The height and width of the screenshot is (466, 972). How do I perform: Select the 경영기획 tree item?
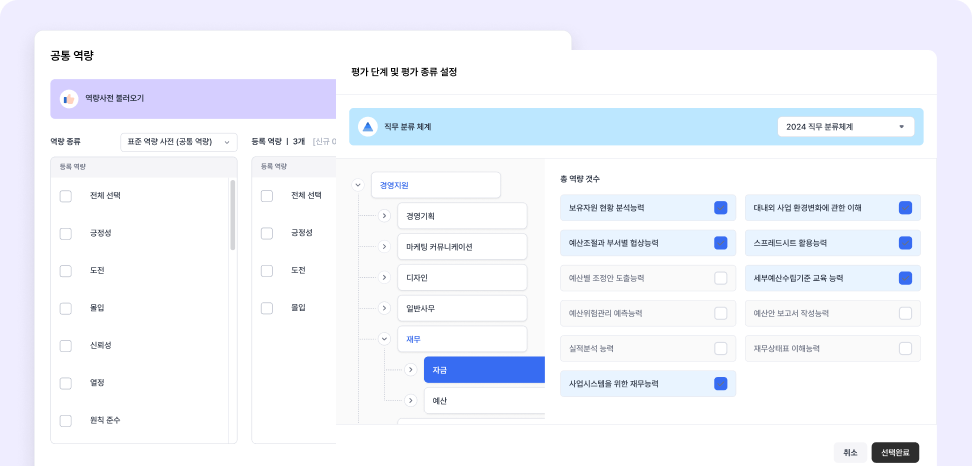coord(462,216)
